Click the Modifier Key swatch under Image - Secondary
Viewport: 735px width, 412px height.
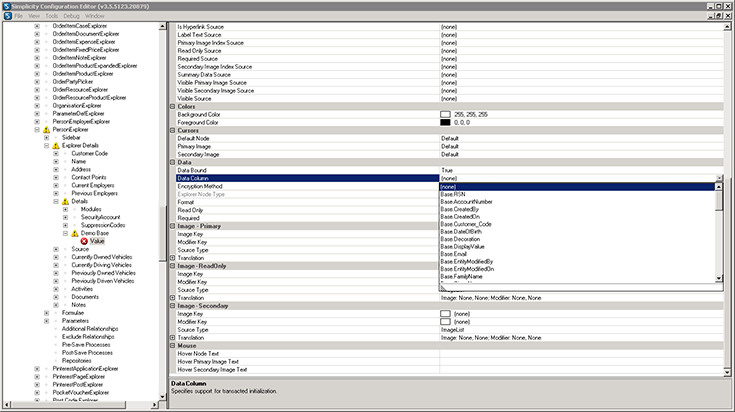[445, 322]
